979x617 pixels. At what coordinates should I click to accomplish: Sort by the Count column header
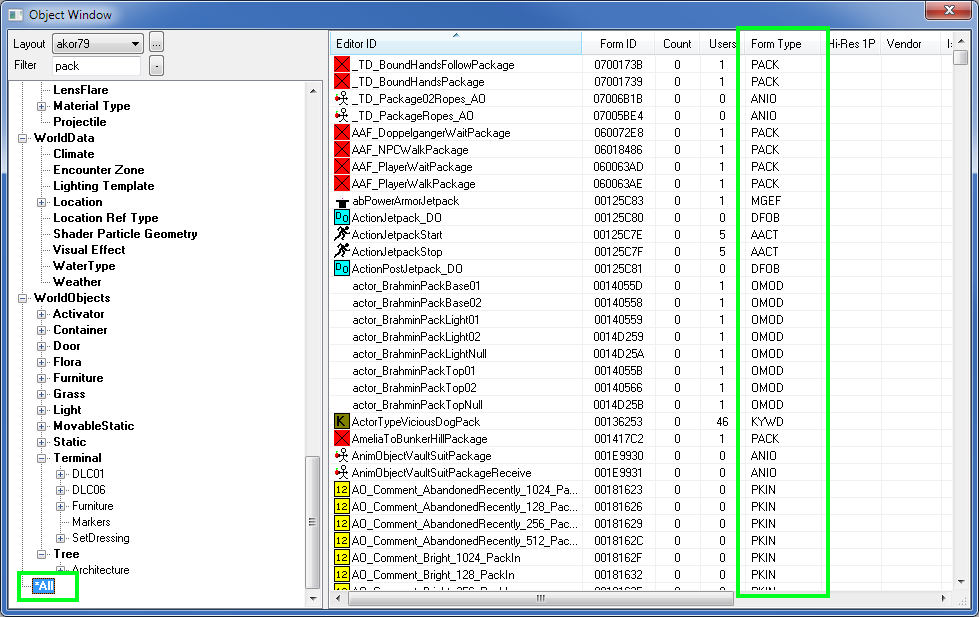[677, 44]
